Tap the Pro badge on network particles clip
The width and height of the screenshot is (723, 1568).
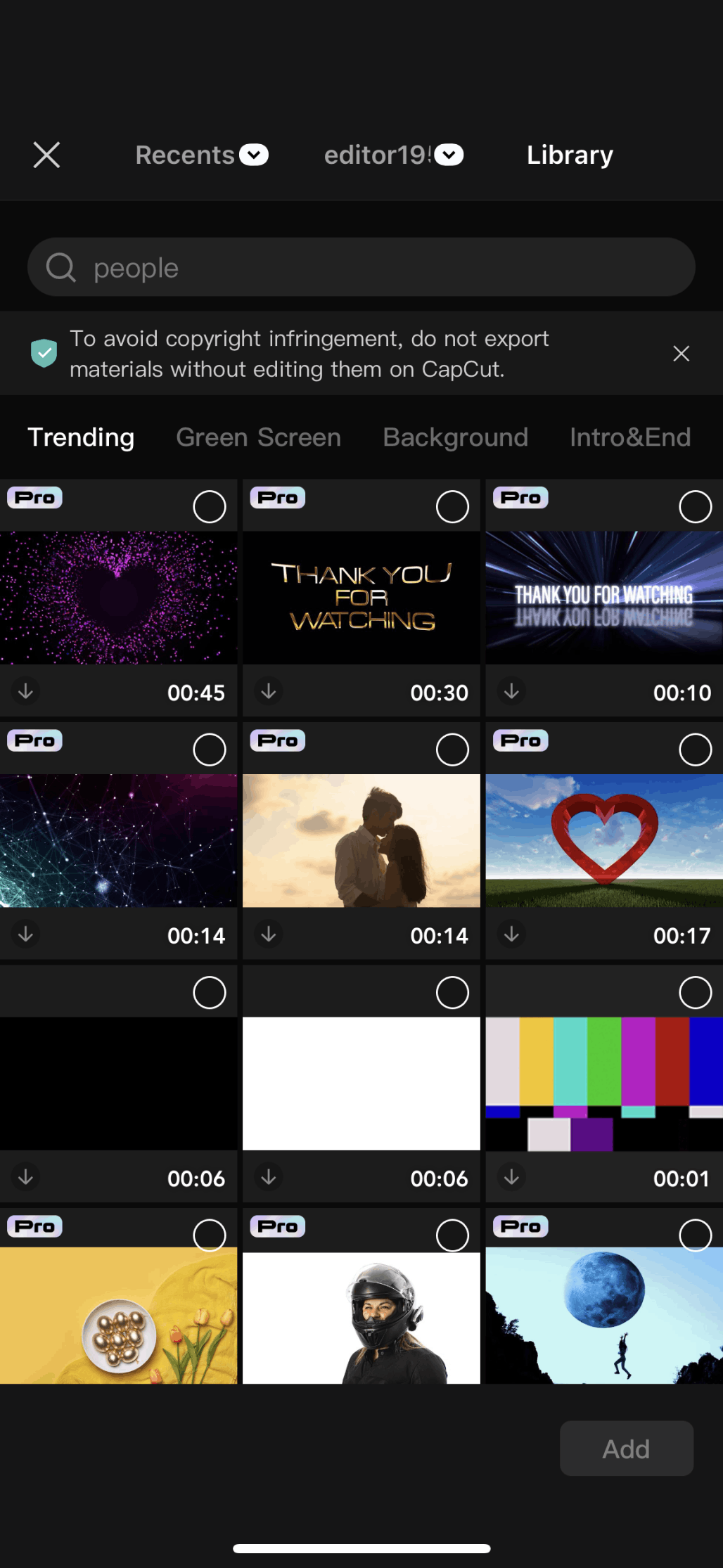34,740
